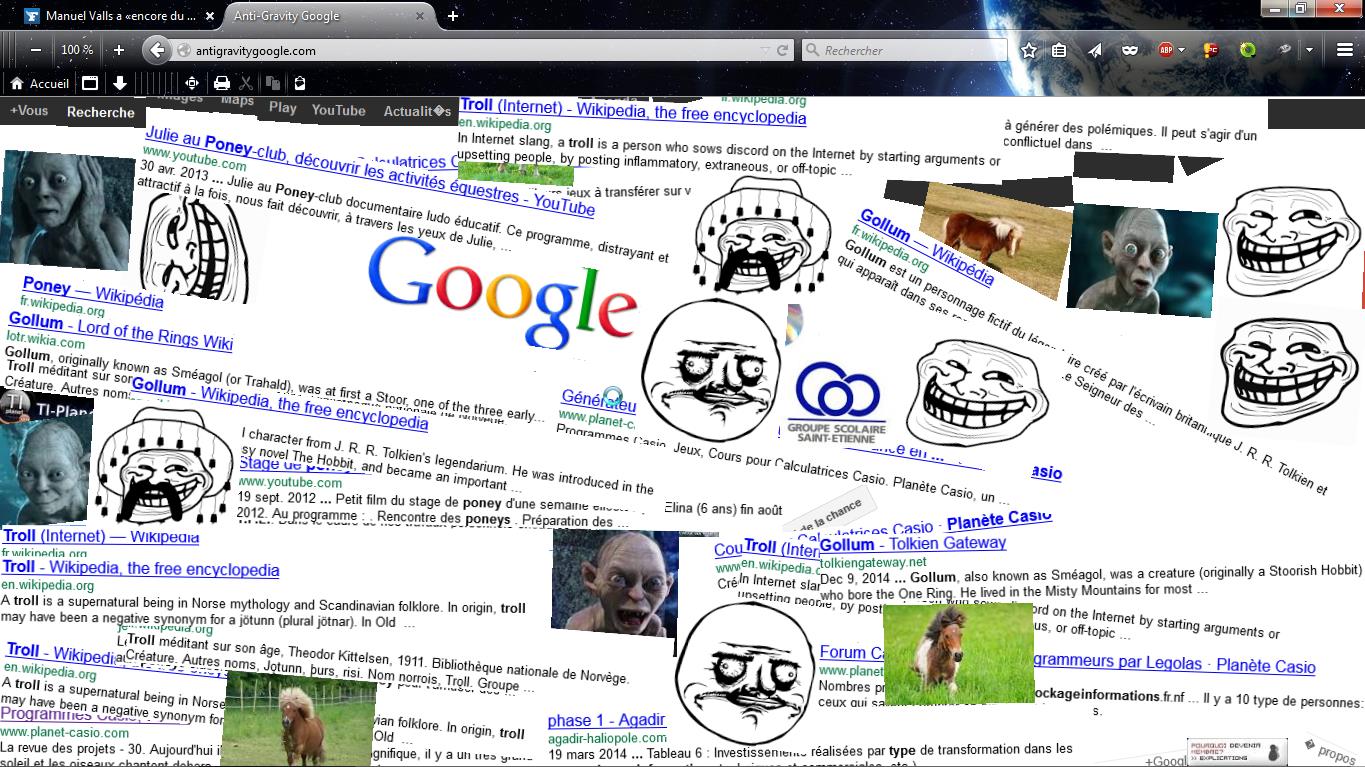Open the downloads arrow icon
Viewport: 1365px width, 767px height.
coord(119,84)
